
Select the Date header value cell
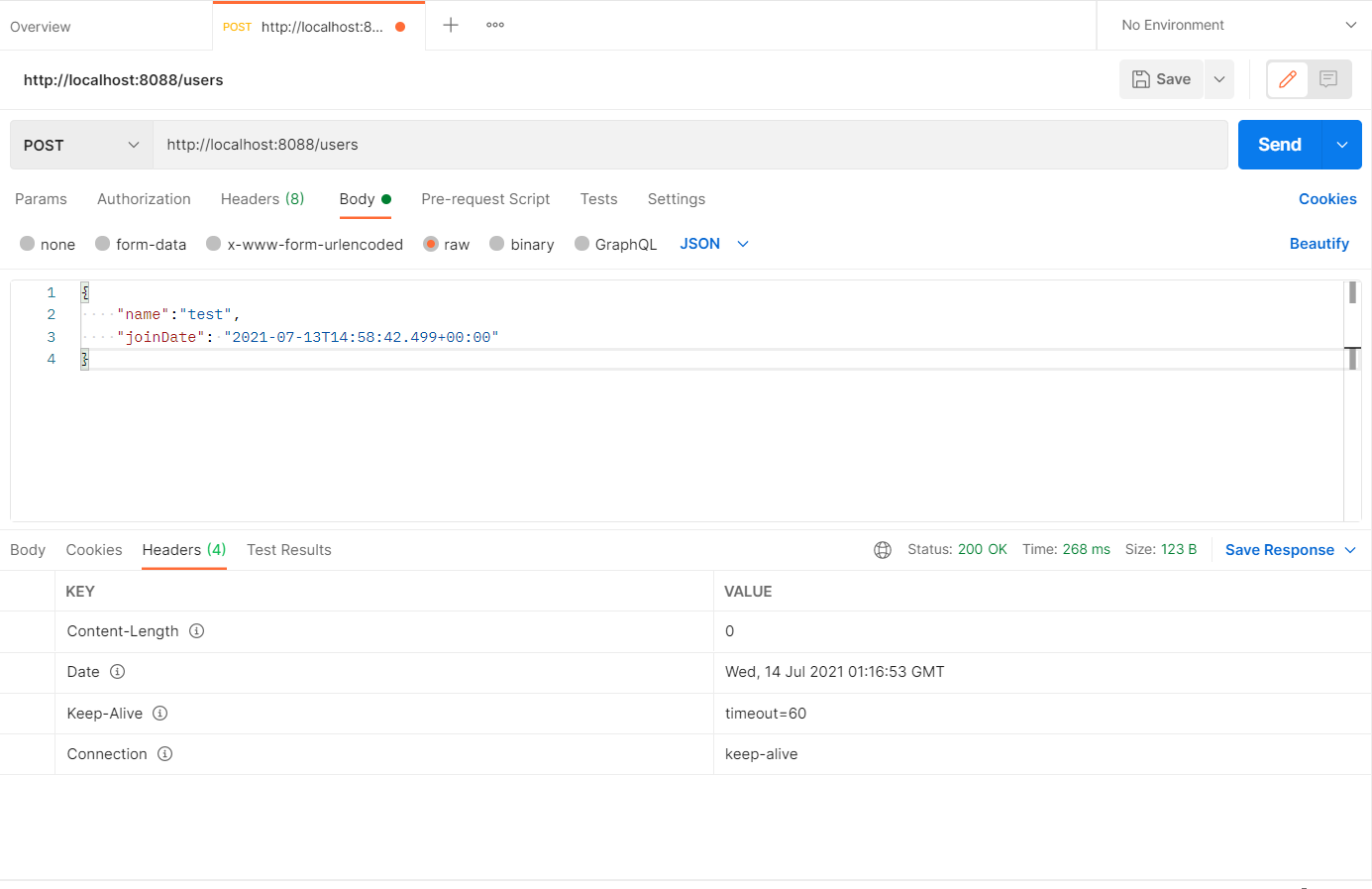pyautogui.click(x=835, y=672)
